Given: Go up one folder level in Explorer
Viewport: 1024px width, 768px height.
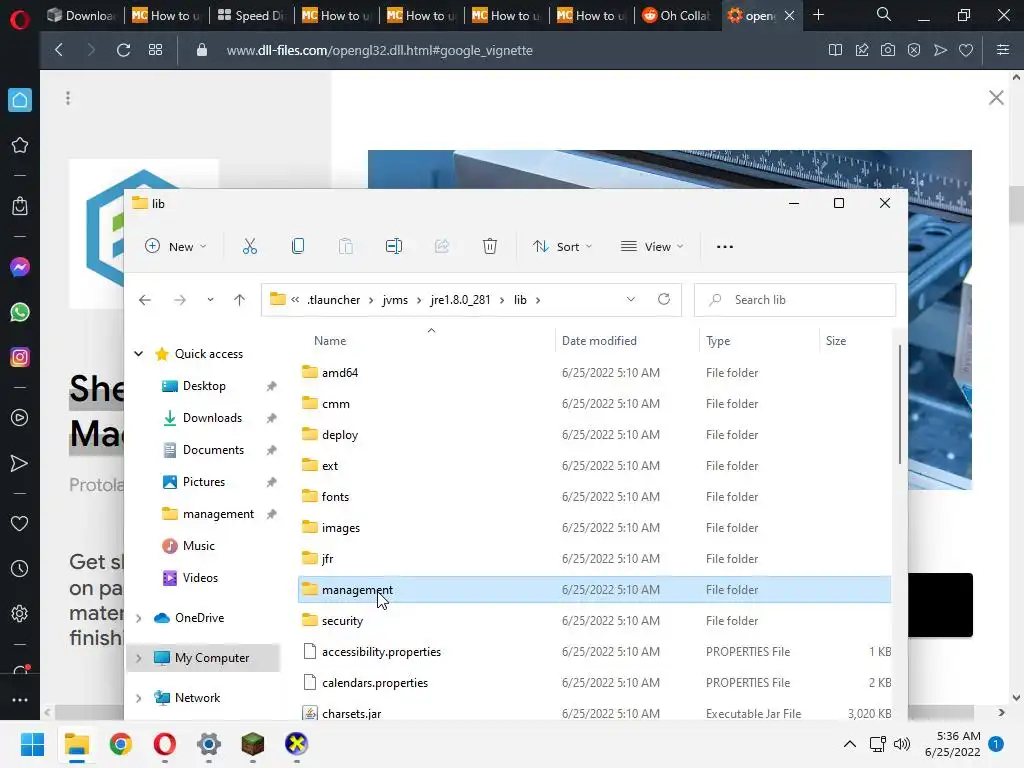Looking at the screenshot, I should pos(240,300).
